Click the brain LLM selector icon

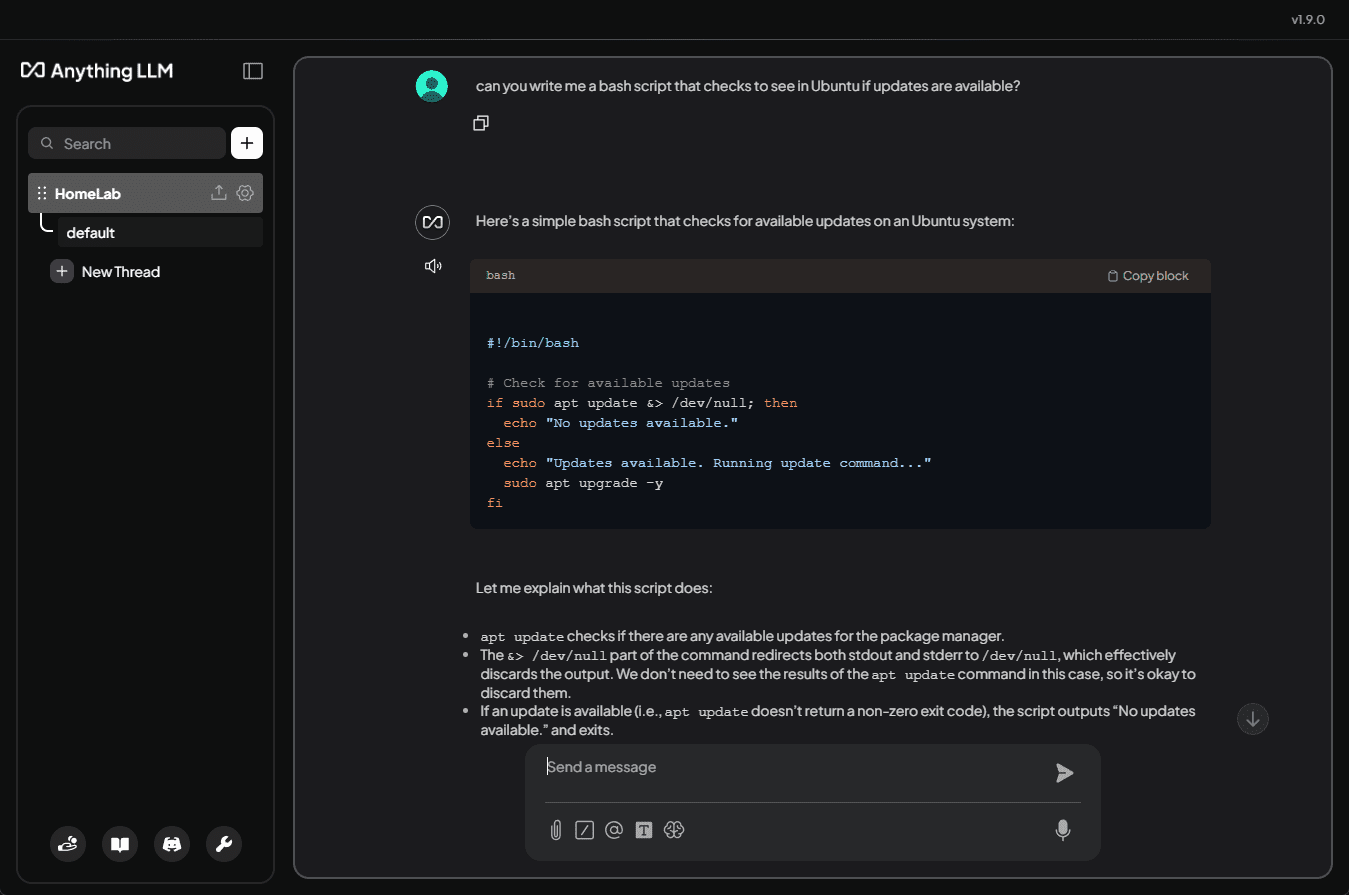click(x=674, y=830)
